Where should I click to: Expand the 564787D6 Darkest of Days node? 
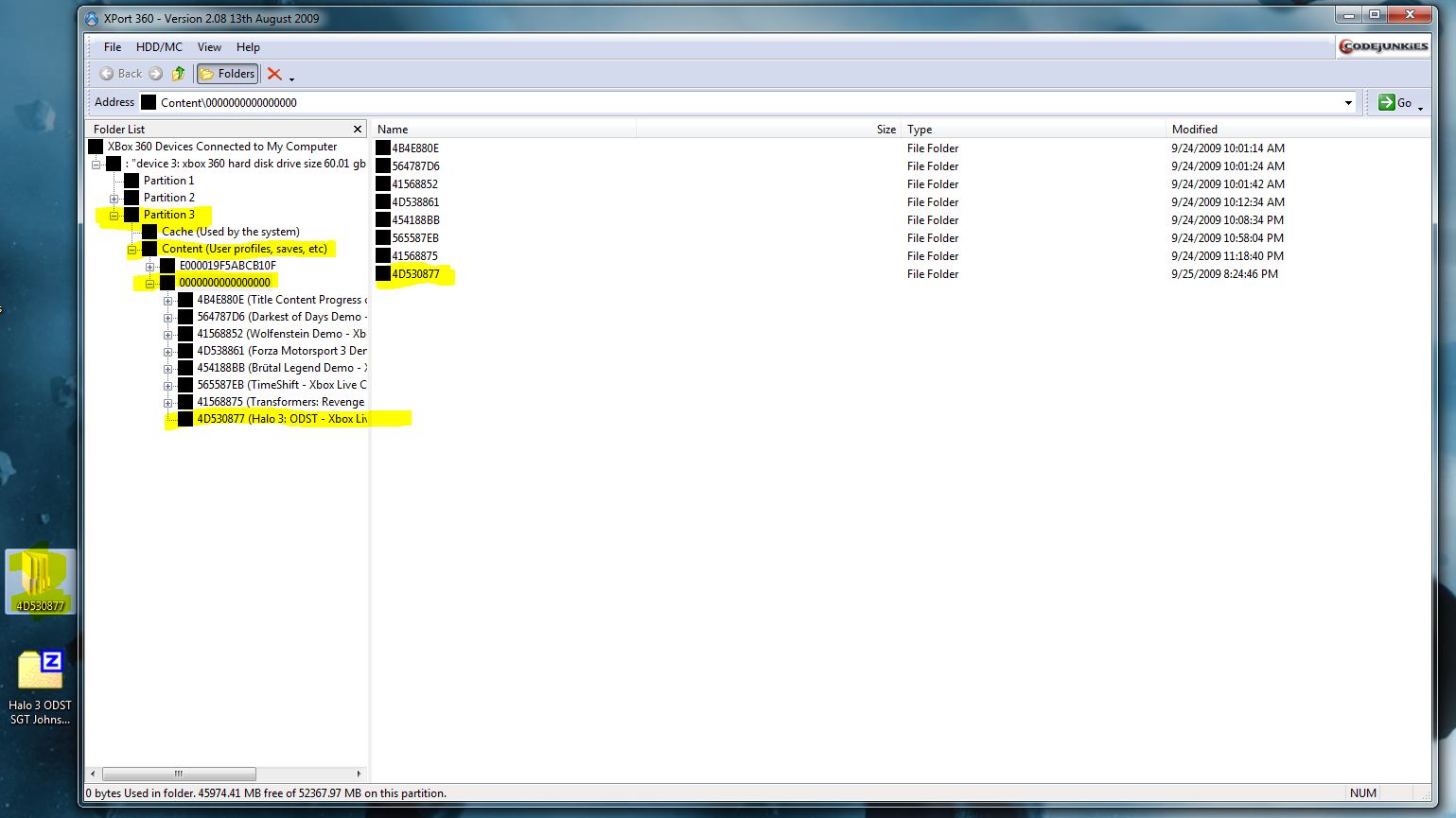click(167, 318)
